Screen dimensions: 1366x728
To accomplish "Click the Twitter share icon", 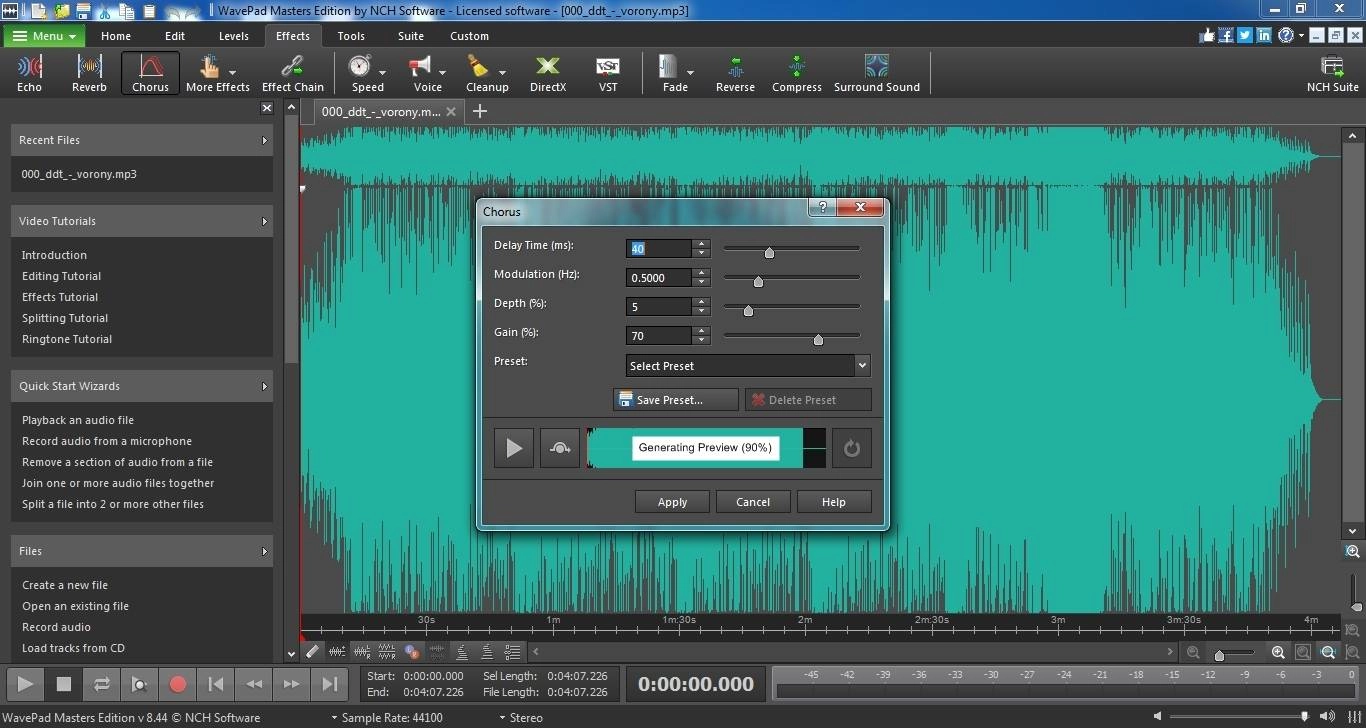I will point(1244,35).
